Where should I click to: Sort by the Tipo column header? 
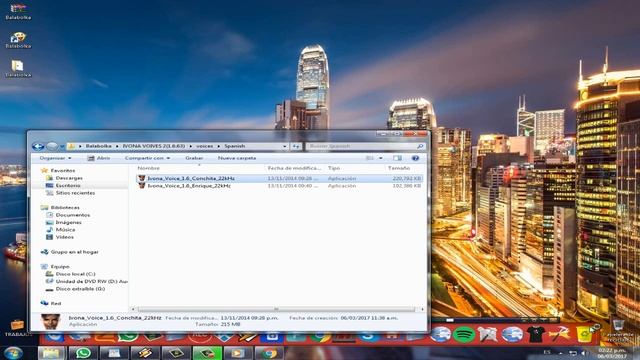(334, 168)
